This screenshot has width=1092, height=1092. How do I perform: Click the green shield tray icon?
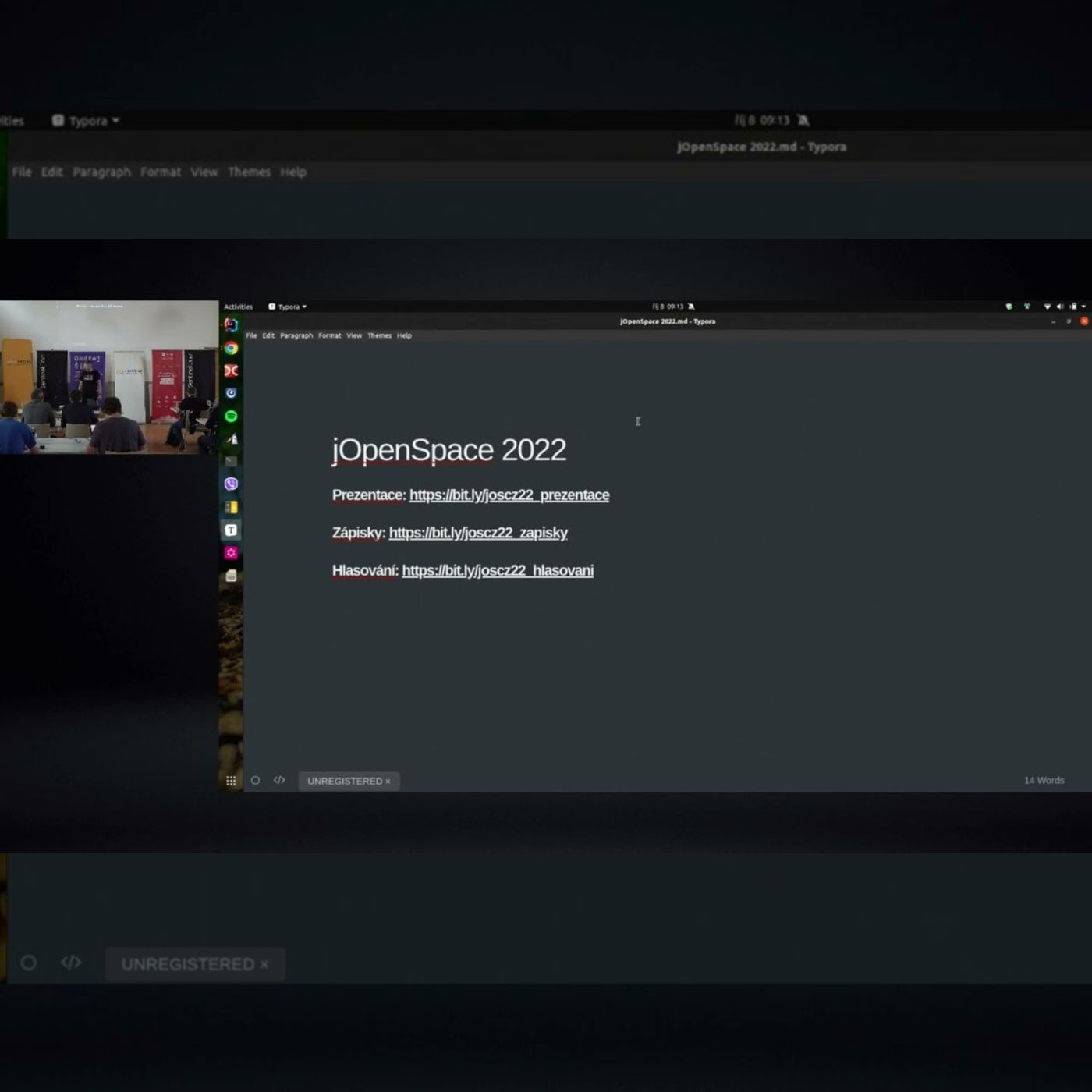tap(1009, 307)
